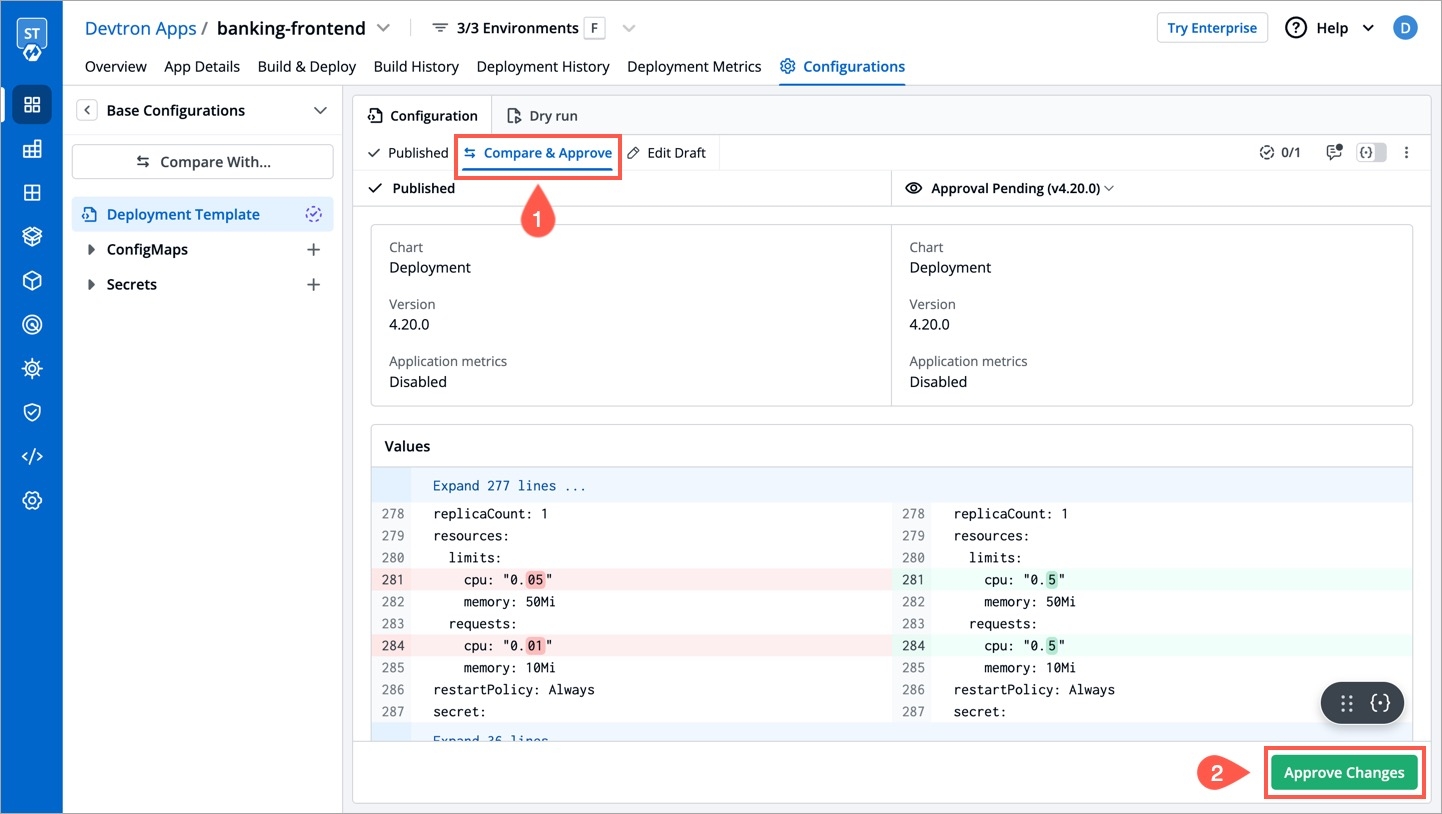1442x814 pixels.
Task: Click the Approve Changes button
Action: coord(1344,772)
